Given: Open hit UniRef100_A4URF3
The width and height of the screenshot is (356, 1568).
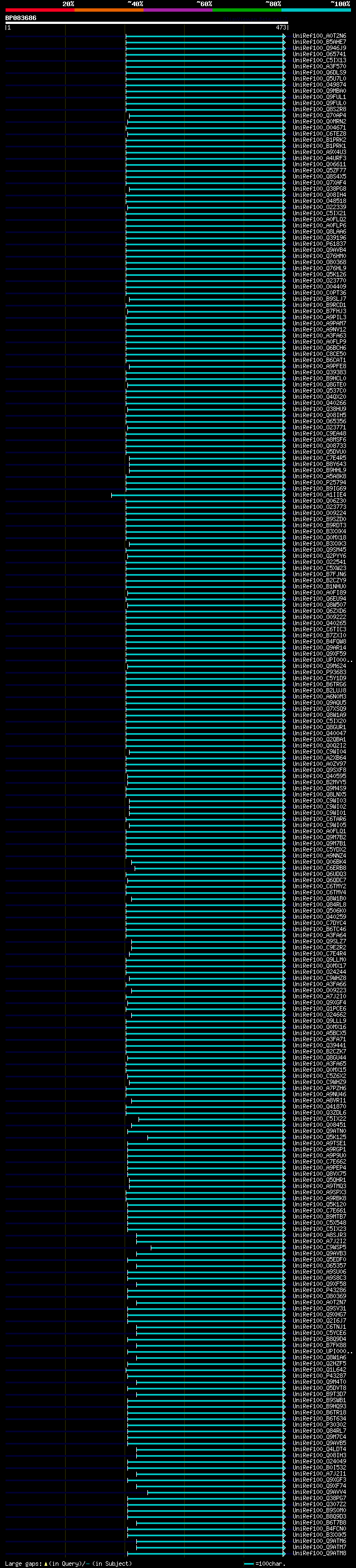Looking at the screenshot, I should [319, 159].
